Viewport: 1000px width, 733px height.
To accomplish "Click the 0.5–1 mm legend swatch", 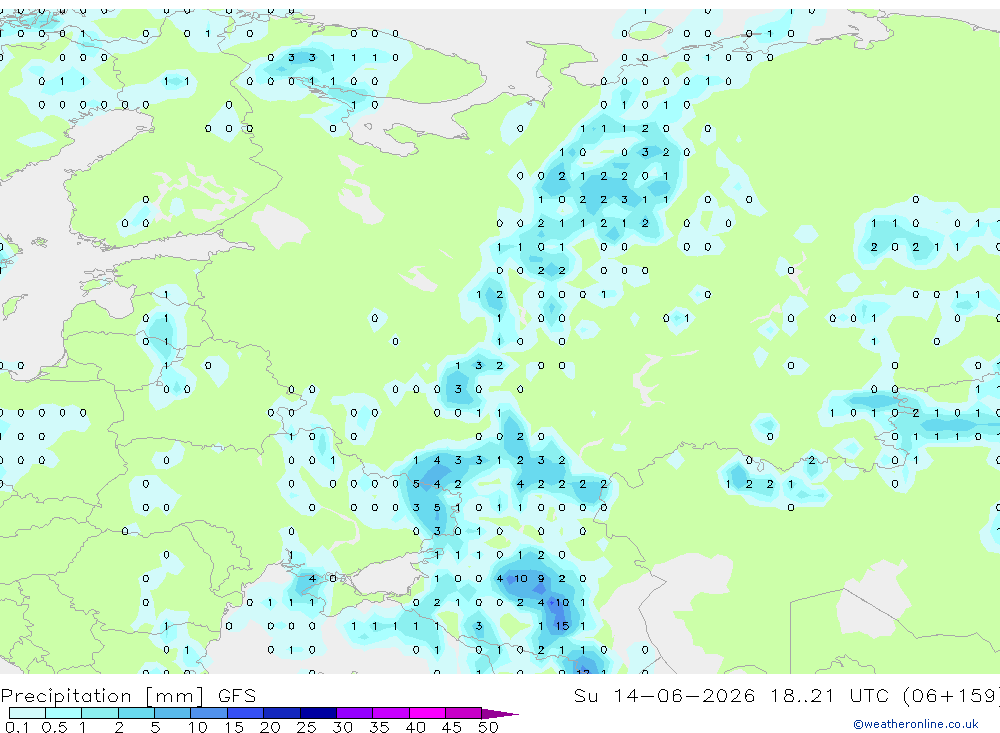I will [x=64, y=713].
